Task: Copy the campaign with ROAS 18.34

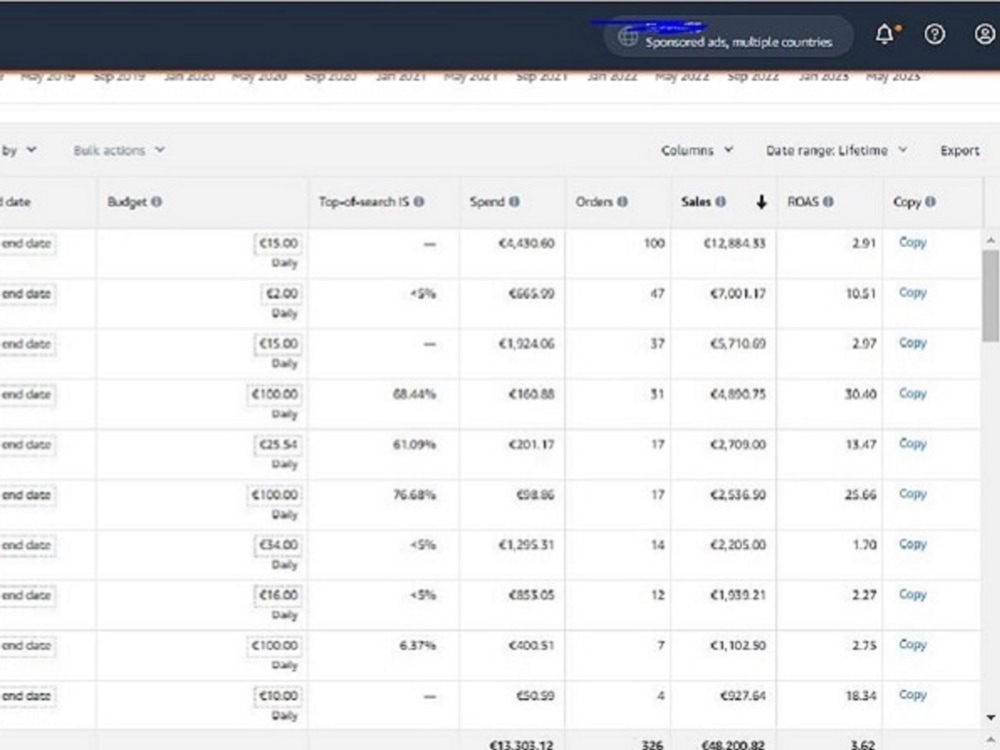Action: coord(913,695)
